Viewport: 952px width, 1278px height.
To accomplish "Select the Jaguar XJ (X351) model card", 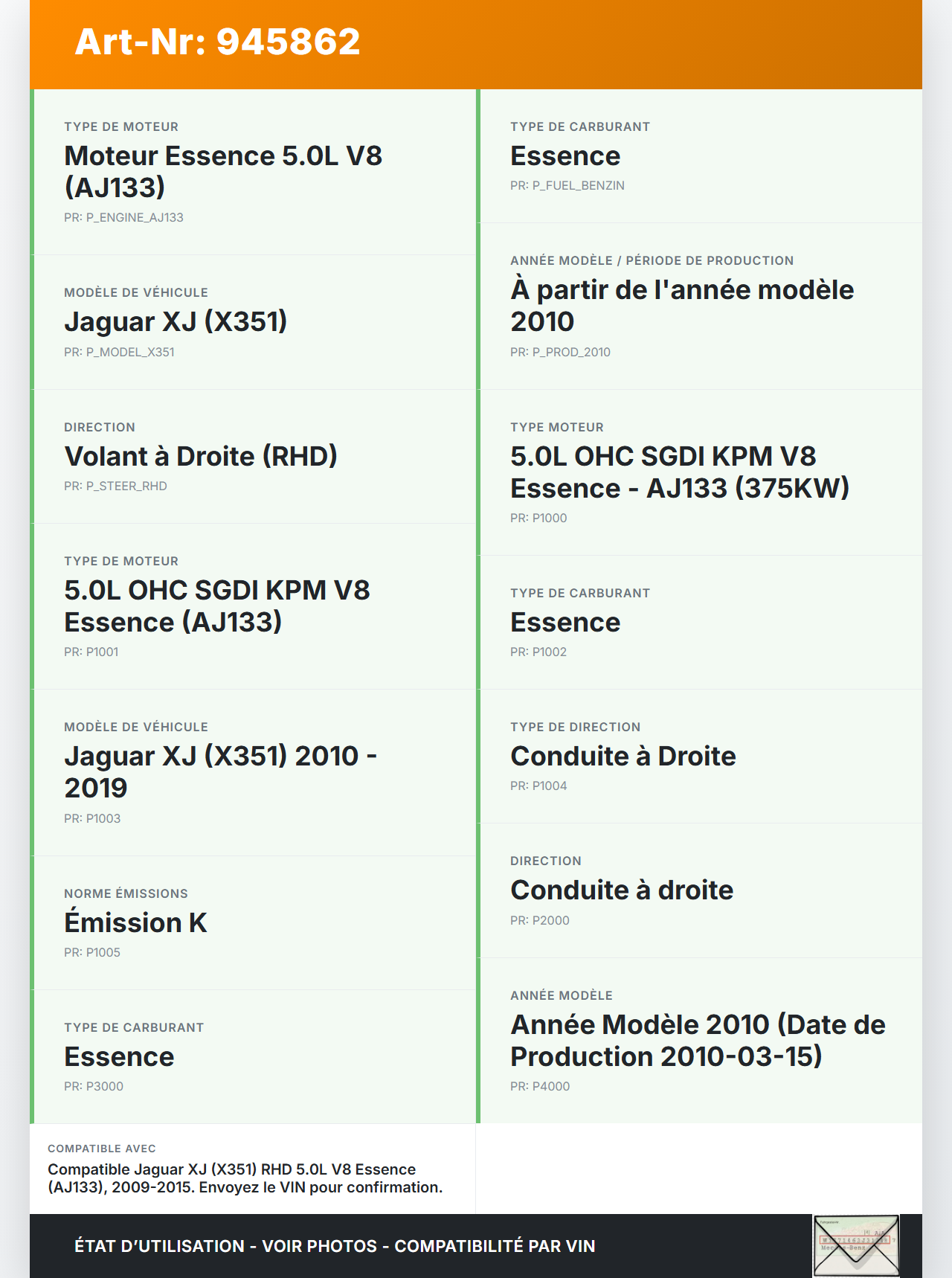I will coord(253,322).
